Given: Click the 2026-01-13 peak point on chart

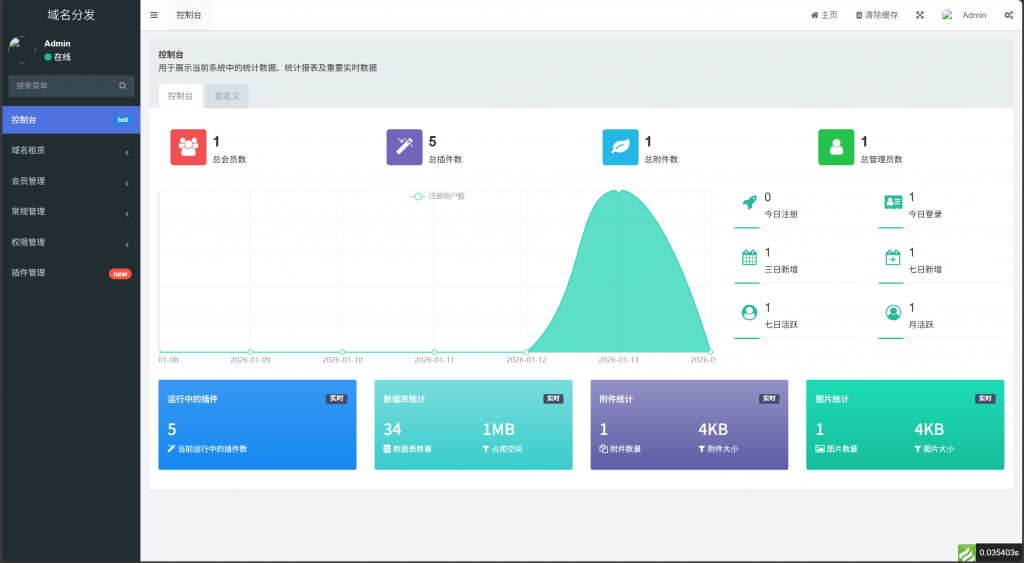Looking at the screenshot, I should pyautogui.click(x=619, y=191).
